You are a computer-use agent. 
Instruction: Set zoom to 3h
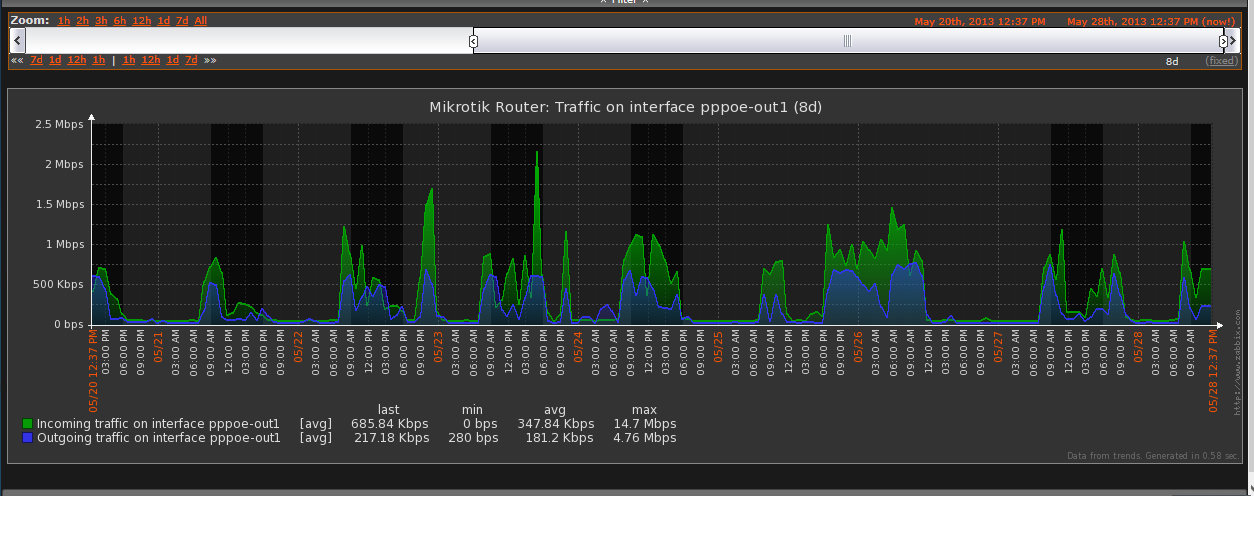pyautogui.click(x=101, y=21)
